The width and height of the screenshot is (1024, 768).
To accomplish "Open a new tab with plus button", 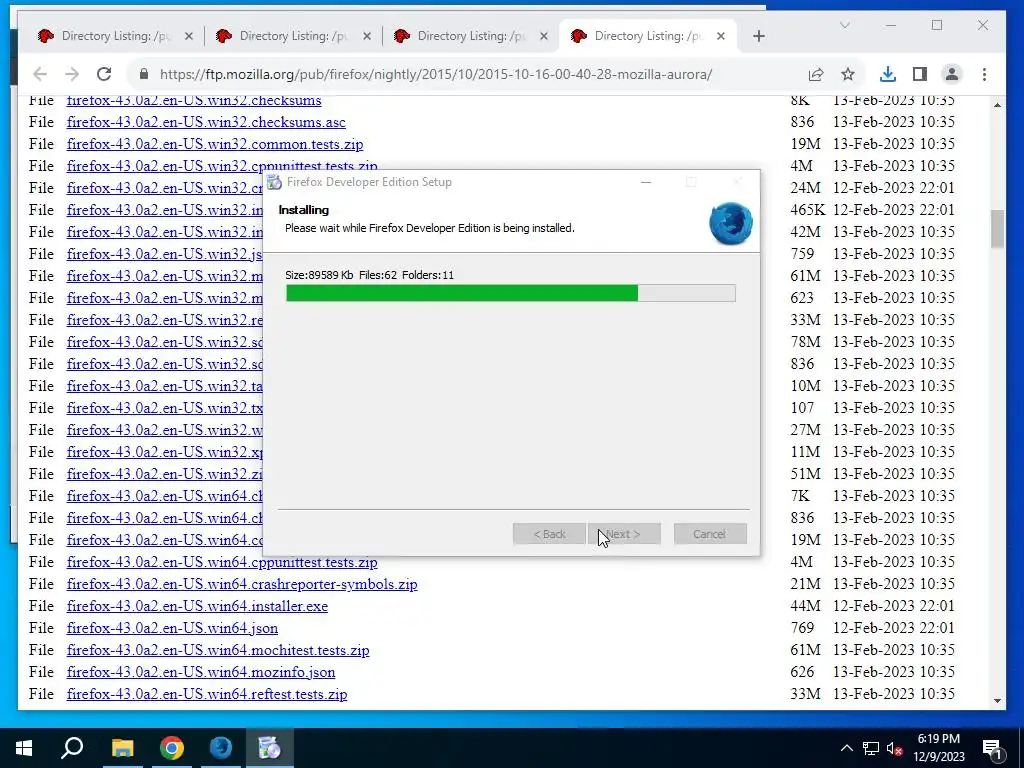I will [758, 37].
